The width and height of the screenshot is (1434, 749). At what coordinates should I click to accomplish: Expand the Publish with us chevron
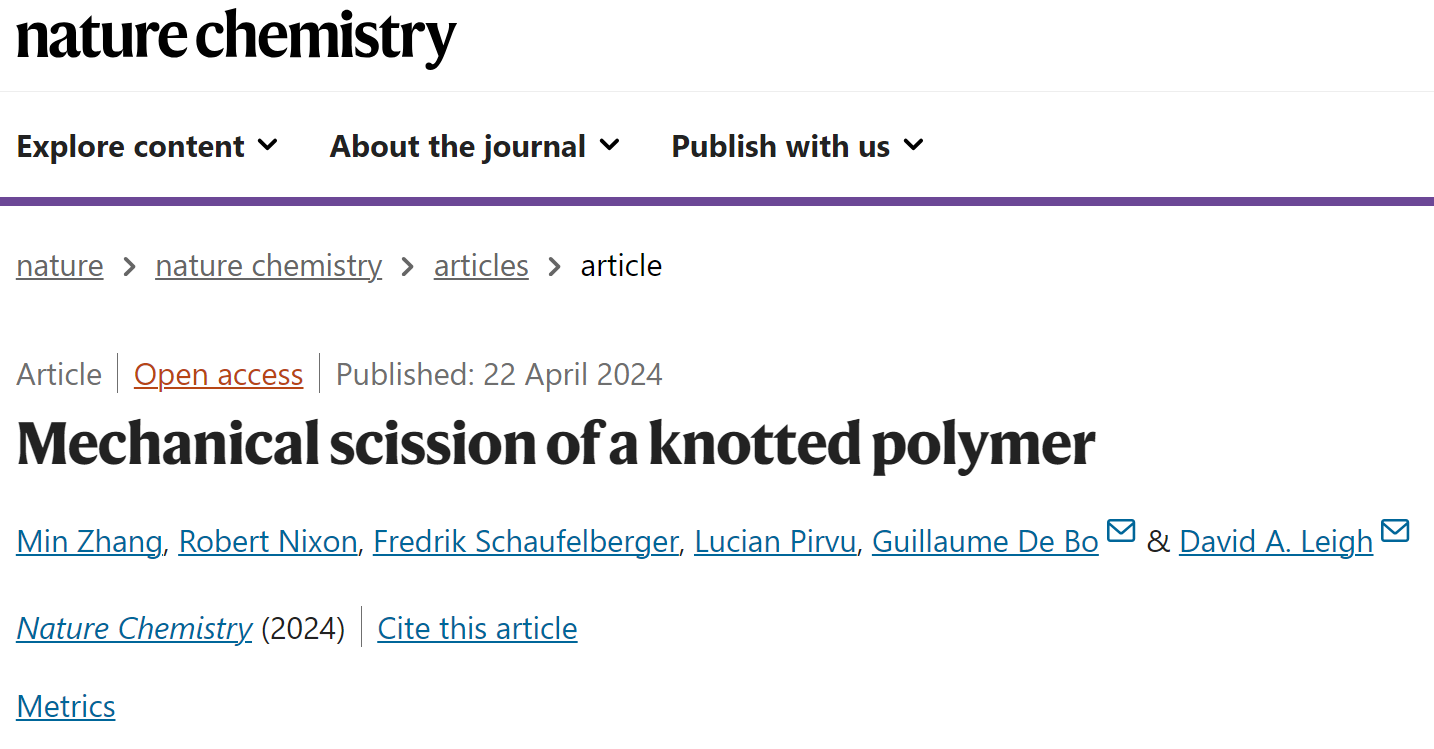pos(913,145)
